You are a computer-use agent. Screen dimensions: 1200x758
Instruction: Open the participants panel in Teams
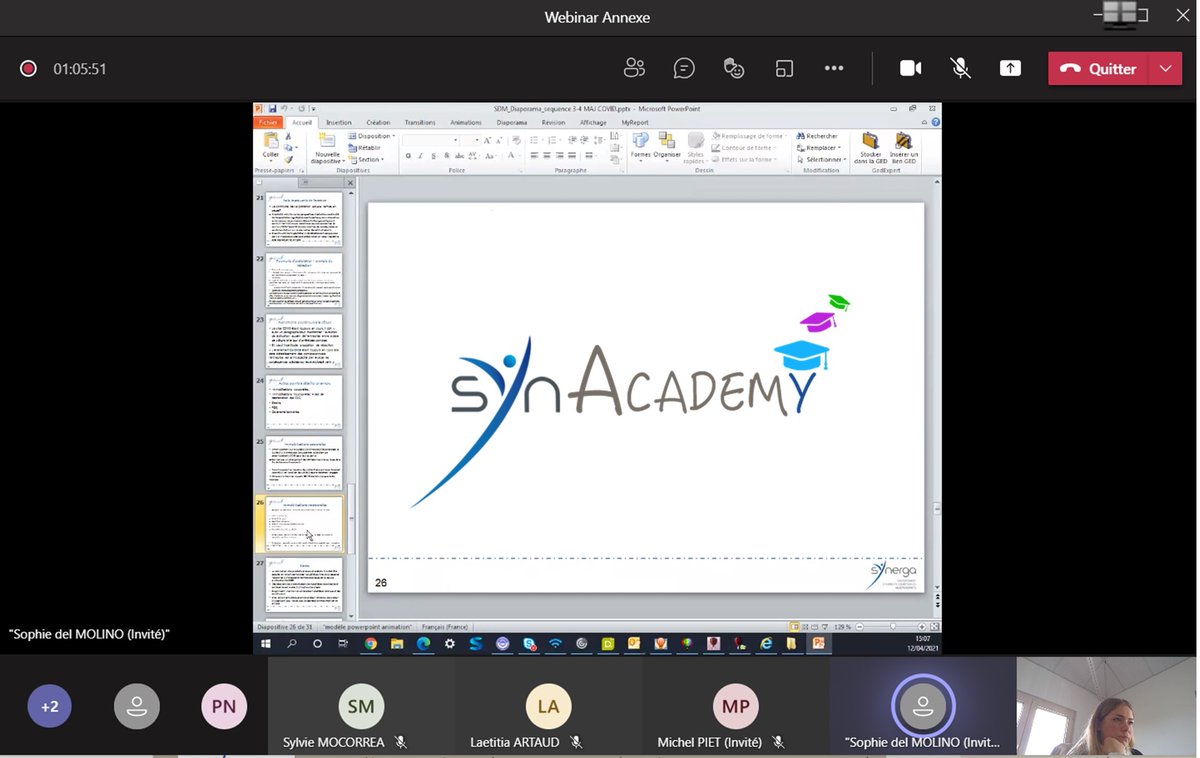tap(634, 68)
